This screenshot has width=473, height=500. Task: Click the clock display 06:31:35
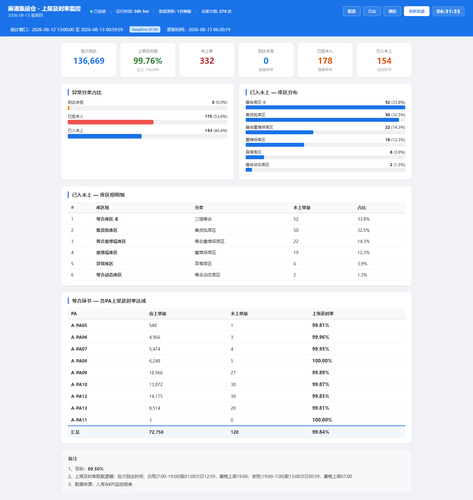point(448,11)
